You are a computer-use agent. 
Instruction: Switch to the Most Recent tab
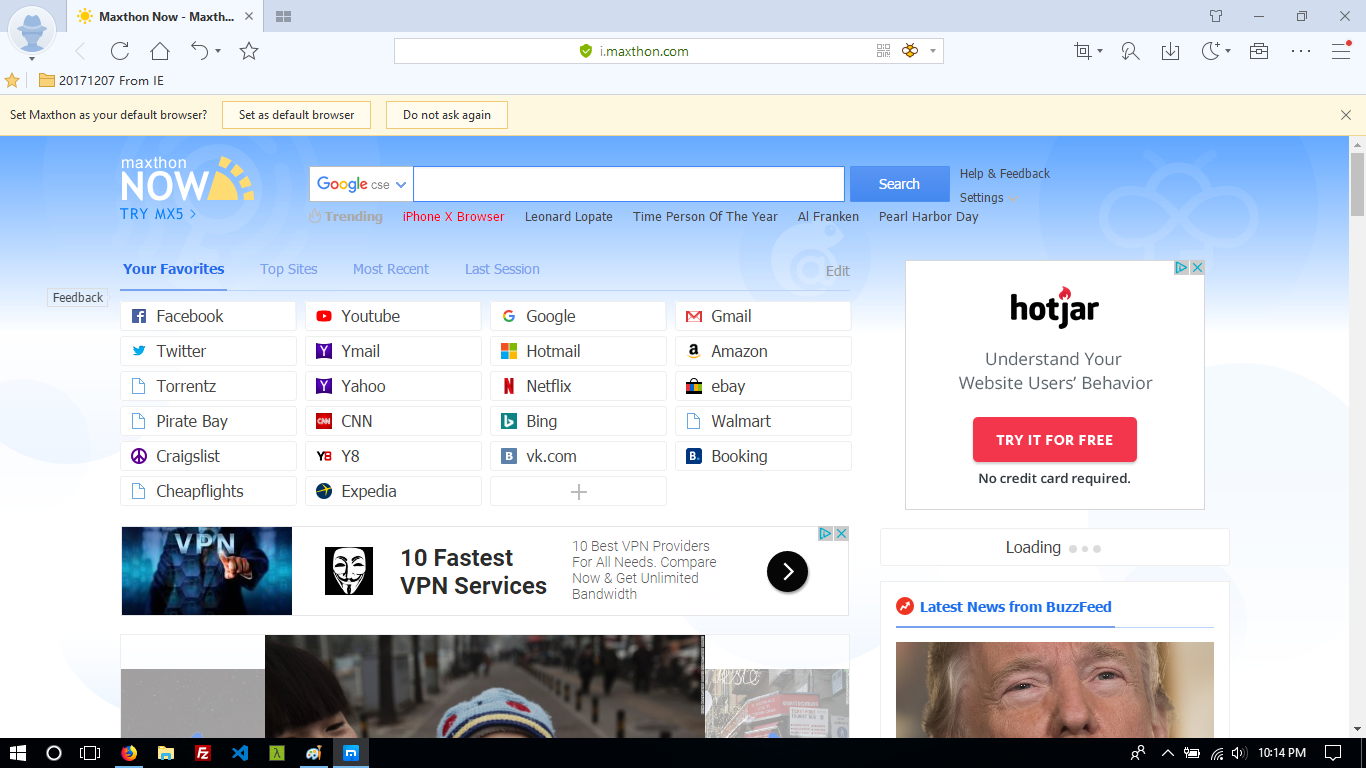pyautogui.click(x=391, y=269)
